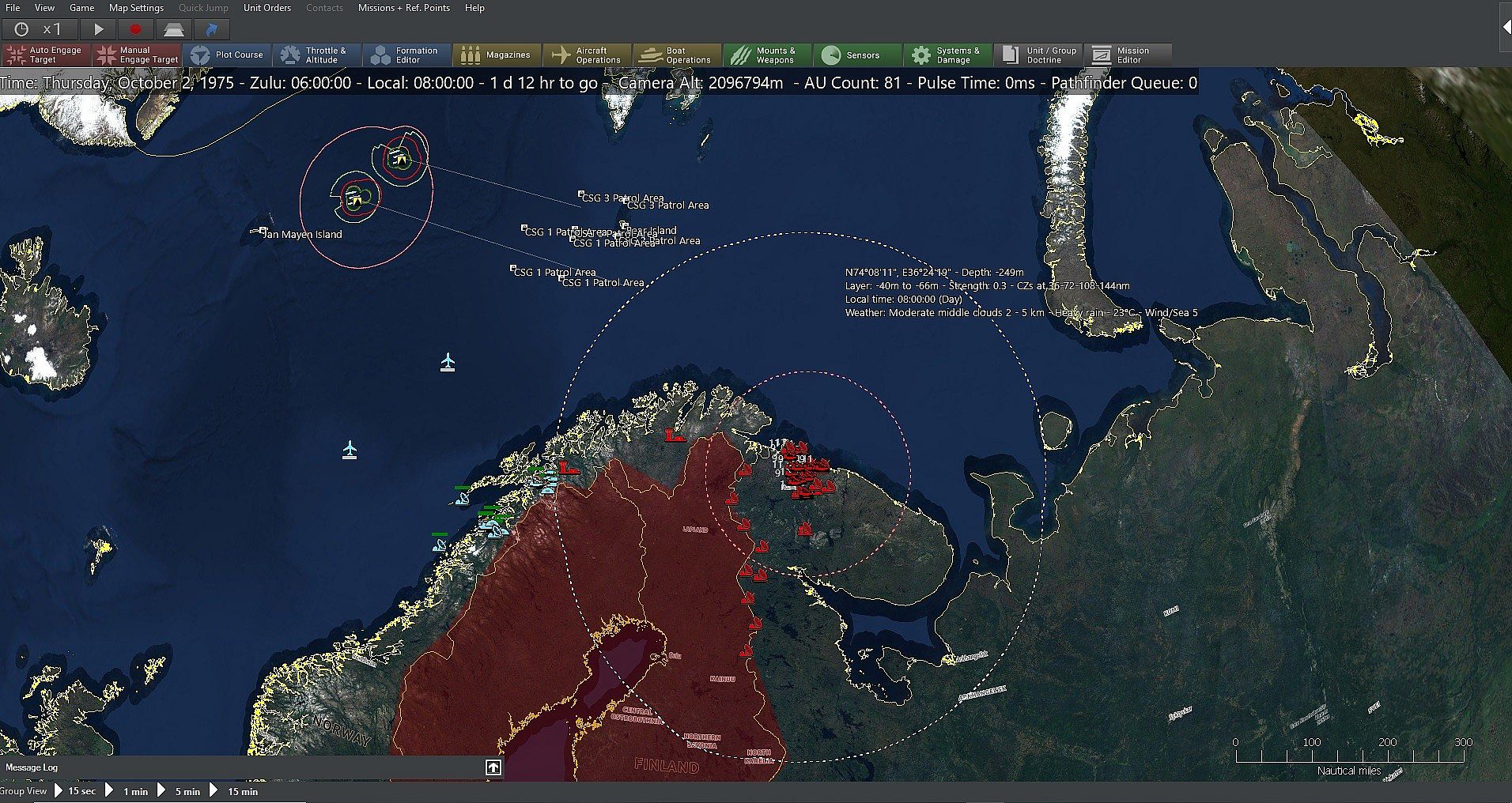The width and height of the screenshot is (1512, 803).
Task: Open the File menu
Action: tap(13, 8)
